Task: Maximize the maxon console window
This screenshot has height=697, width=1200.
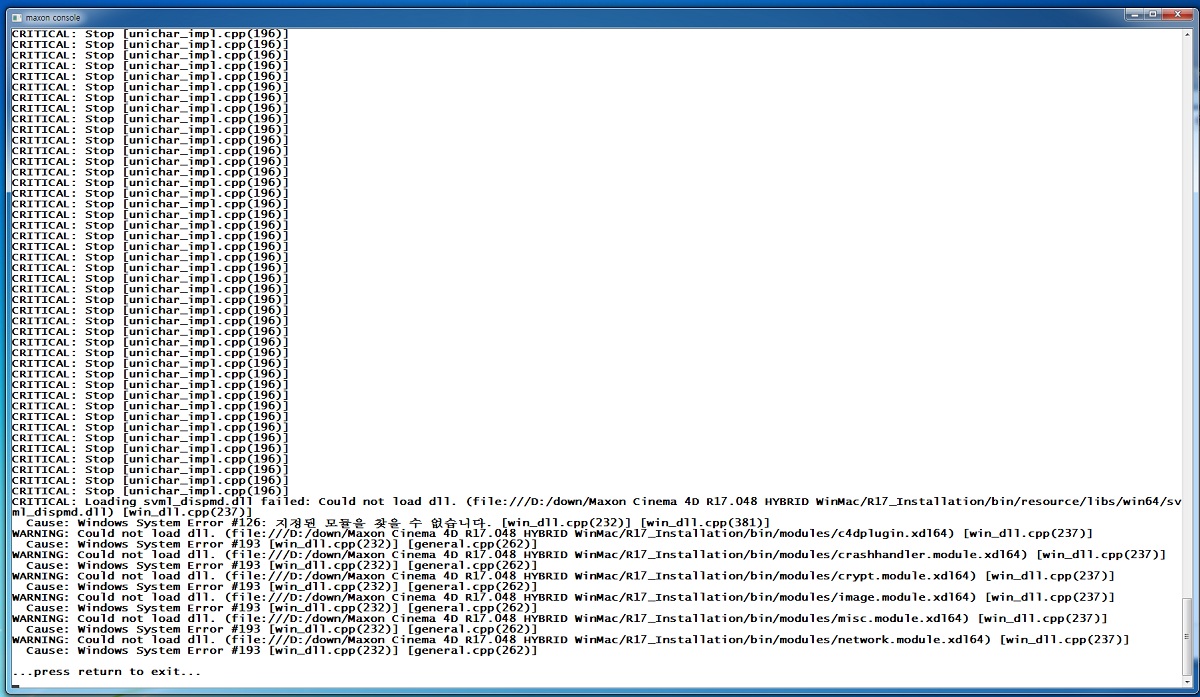Action: pos(1154,14)
